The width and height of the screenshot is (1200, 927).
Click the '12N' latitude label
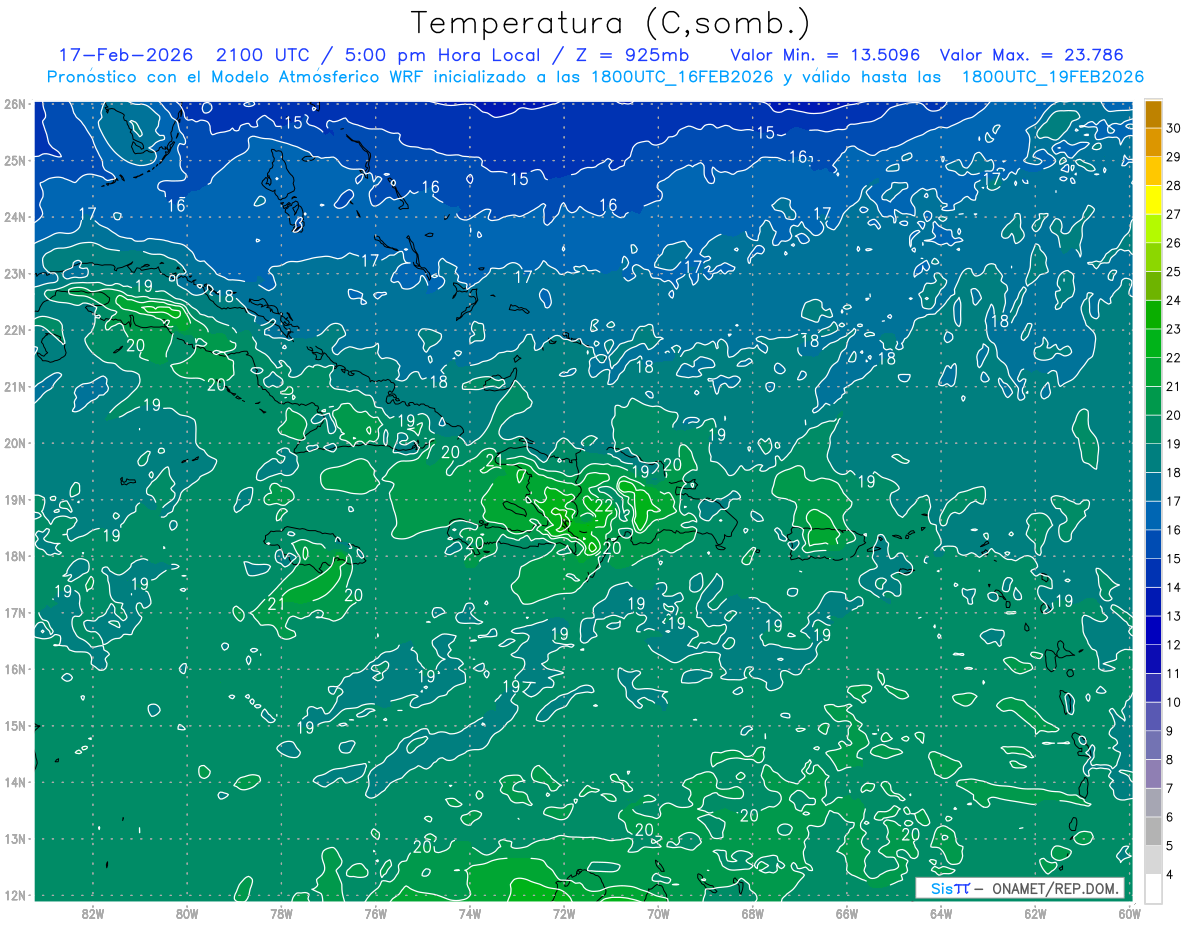15,895
